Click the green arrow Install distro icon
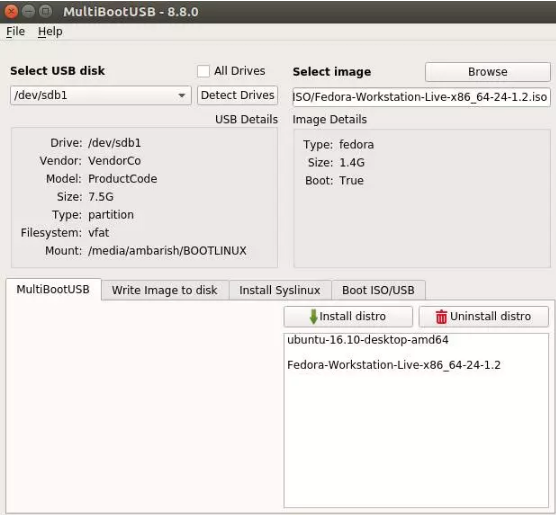This screenshot has width=556, height=515. pos(313,316)
